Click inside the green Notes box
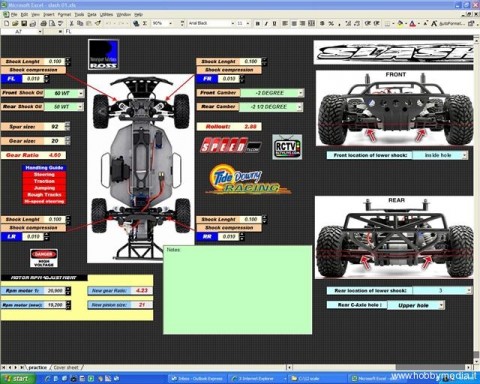This screenshot has width=480, height=384. (237, 290)
